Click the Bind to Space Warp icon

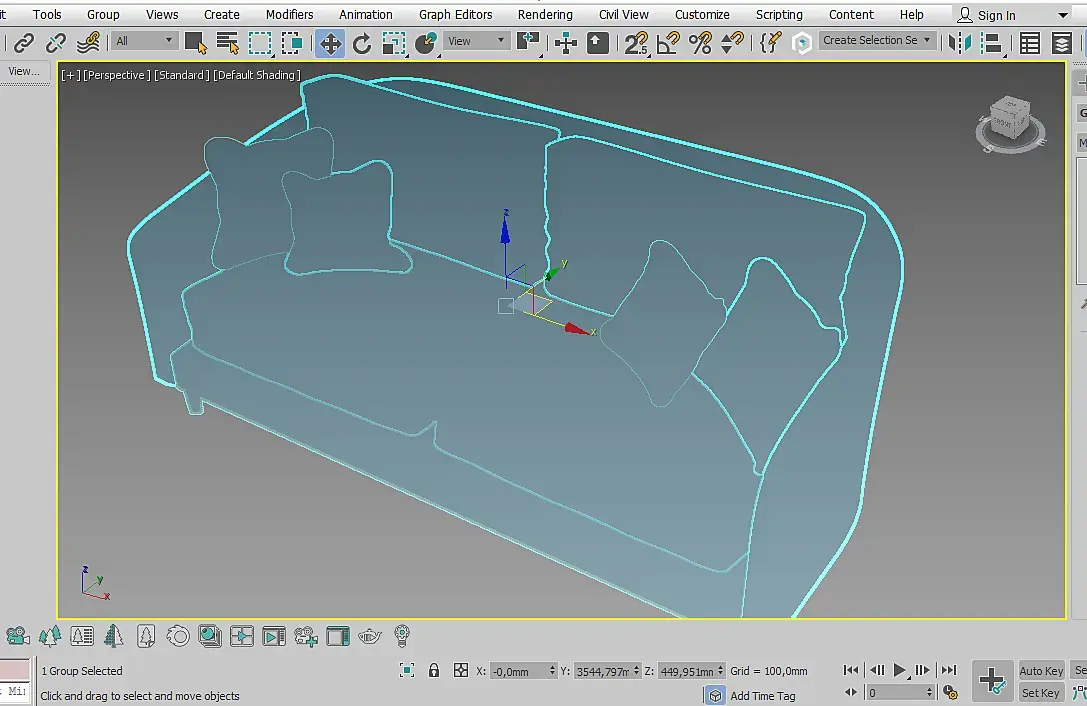[x=89, y=43]
